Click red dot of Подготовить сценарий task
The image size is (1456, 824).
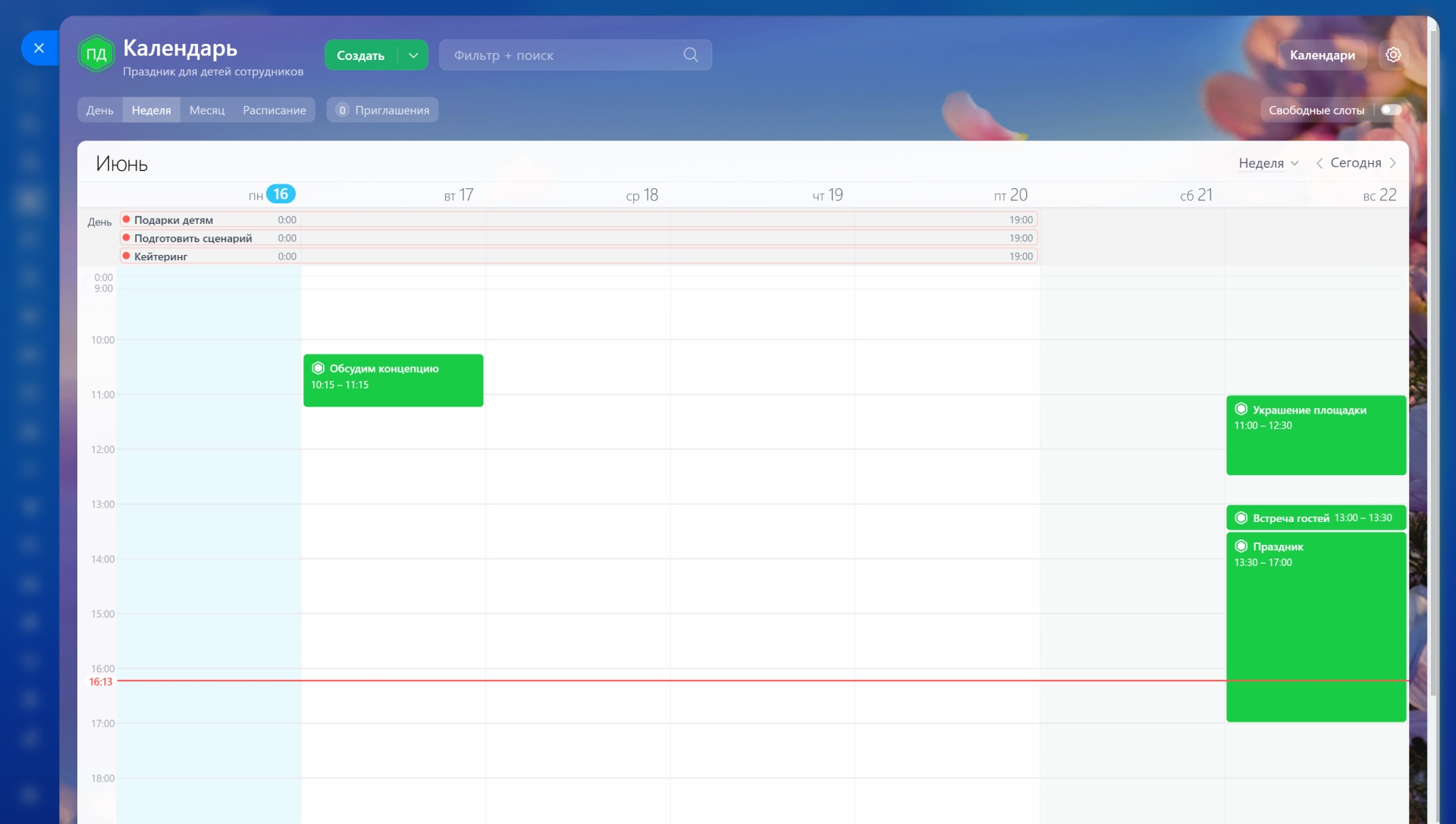tap(127, 237)
